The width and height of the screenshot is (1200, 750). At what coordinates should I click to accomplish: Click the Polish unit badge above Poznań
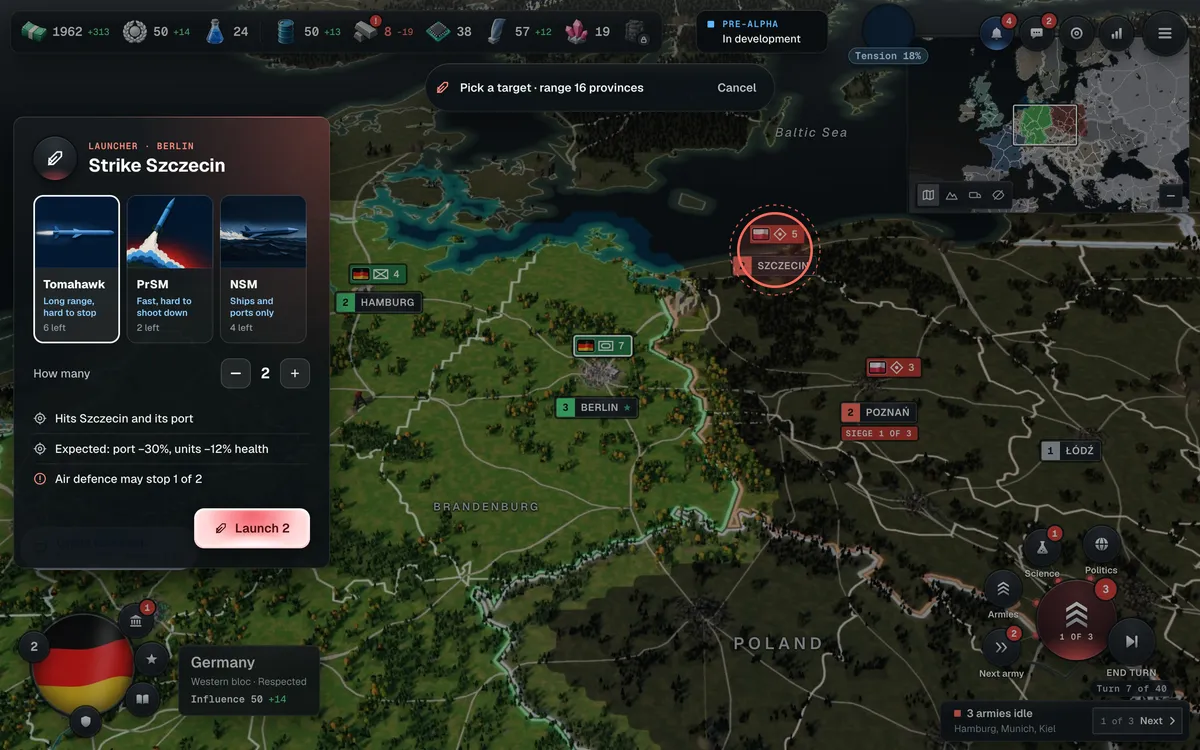tap(893, 368)
